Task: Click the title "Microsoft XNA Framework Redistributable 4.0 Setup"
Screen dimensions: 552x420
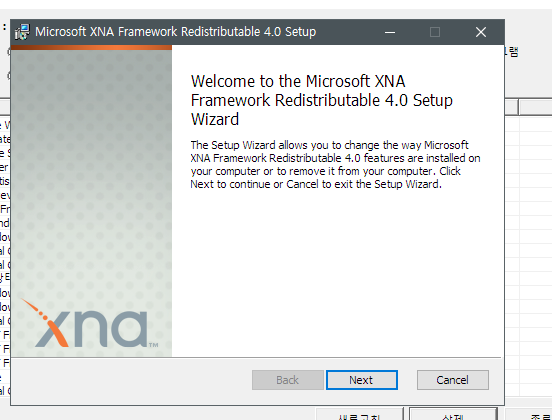Action: pyautogui.click(x=176, y=32)
